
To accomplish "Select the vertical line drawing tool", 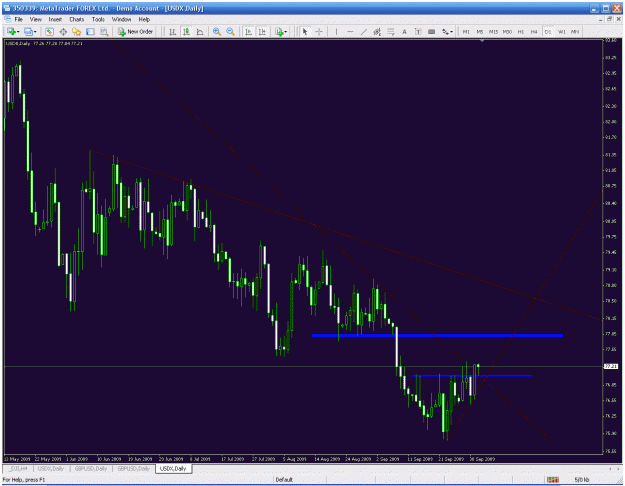I will (336, 31).
